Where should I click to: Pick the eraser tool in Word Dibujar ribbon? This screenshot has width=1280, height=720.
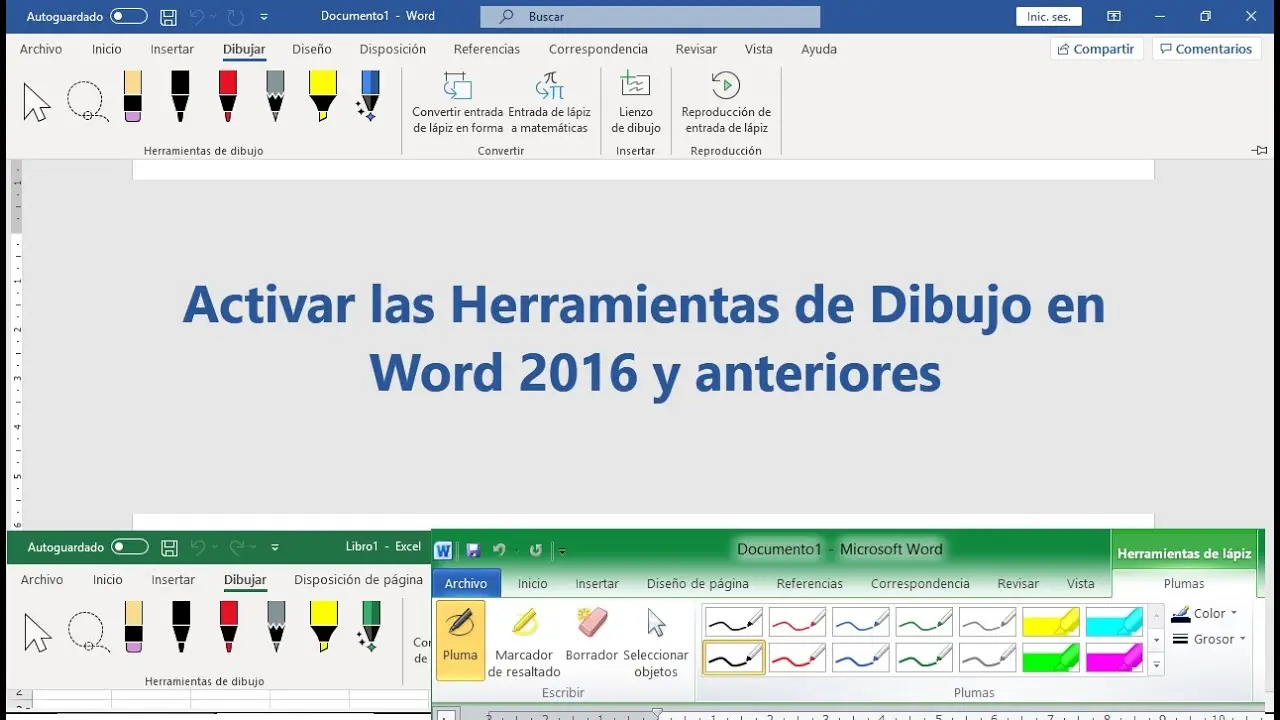(x=133, y=97)
